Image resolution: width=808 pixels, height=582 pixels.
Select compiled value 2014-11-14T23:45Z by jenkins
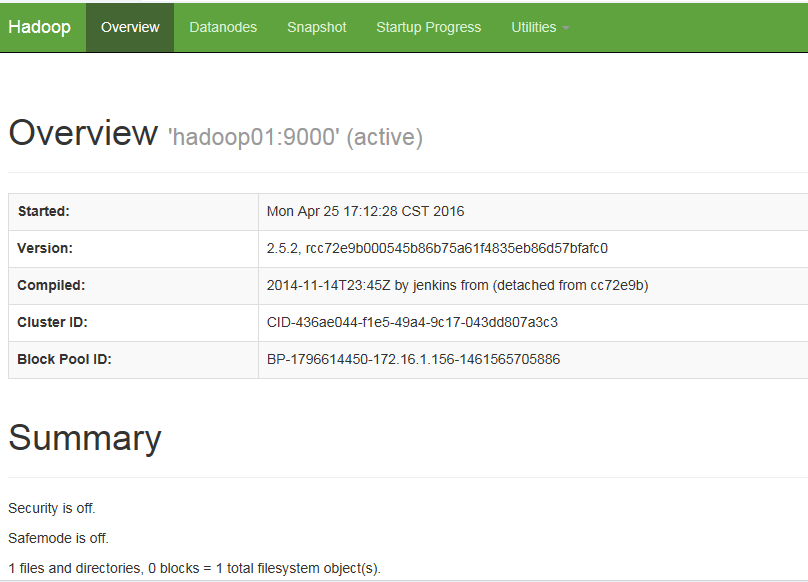click(x=377, y=286)
